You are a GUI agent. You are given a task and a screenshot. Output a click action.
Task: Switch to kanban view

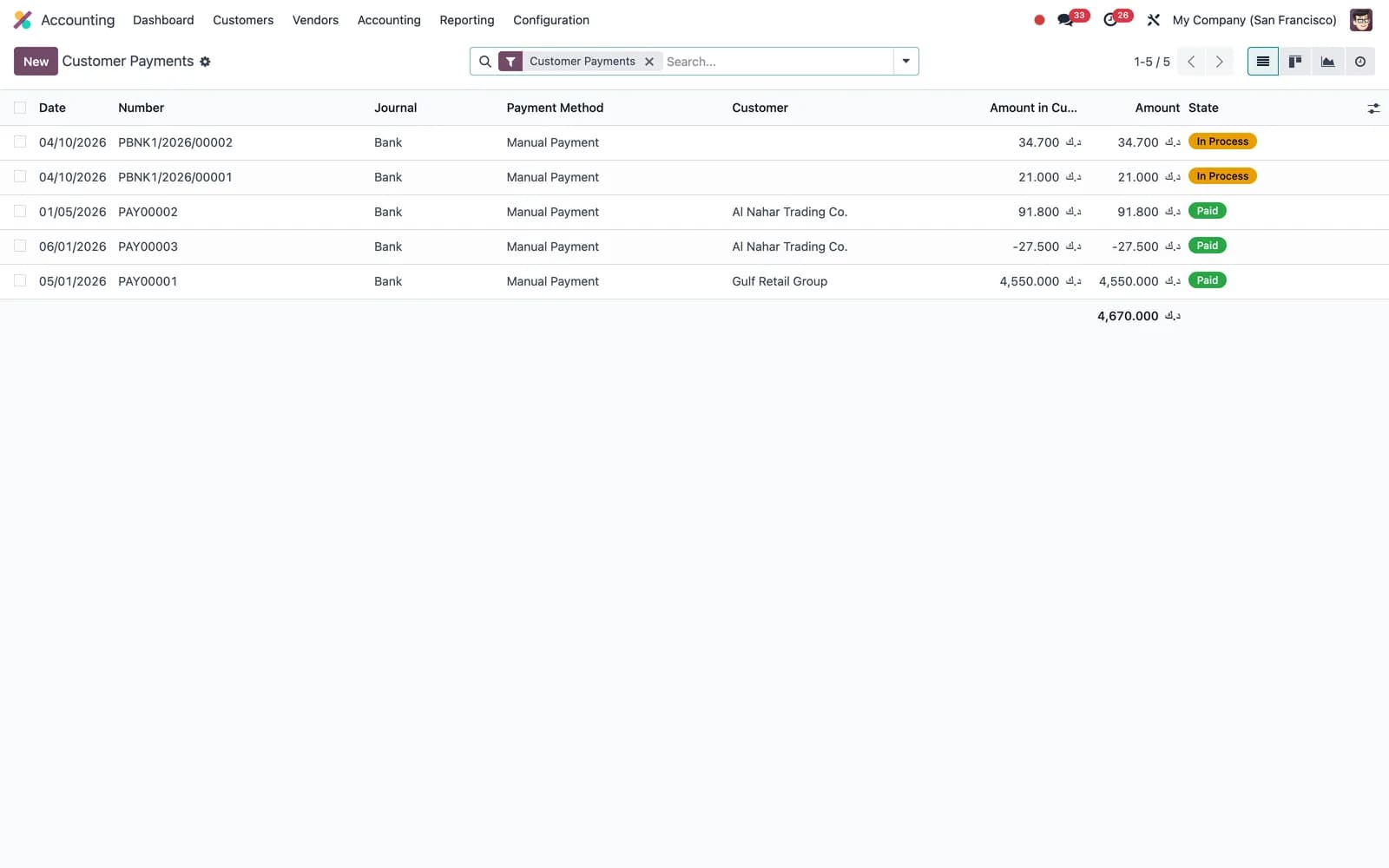tap(1295, 62)
